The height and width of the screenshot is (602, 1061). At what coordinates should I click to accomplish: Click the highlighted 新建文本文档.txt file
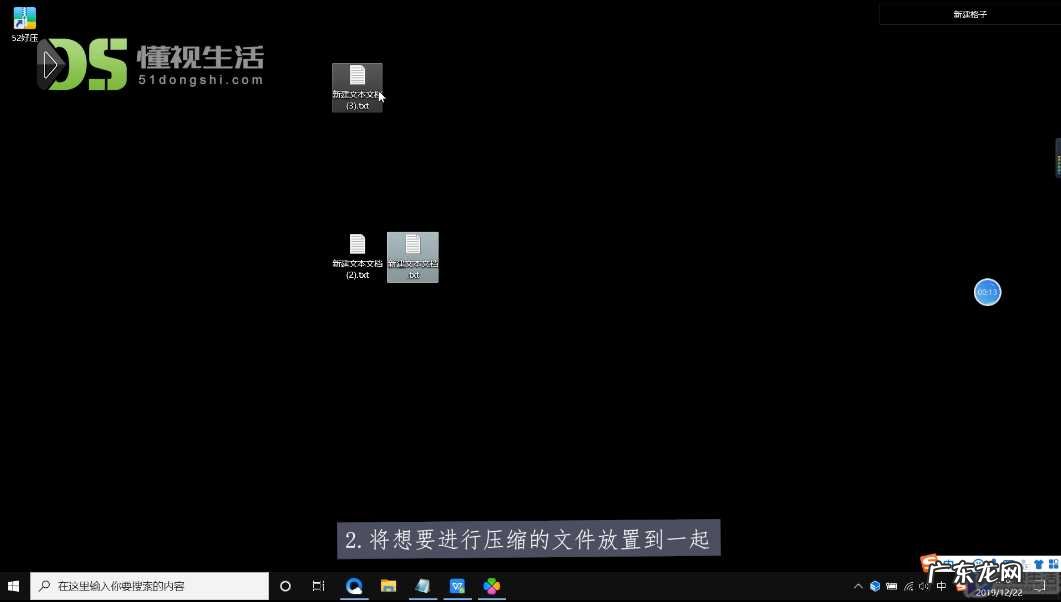[x=412, y=256]
